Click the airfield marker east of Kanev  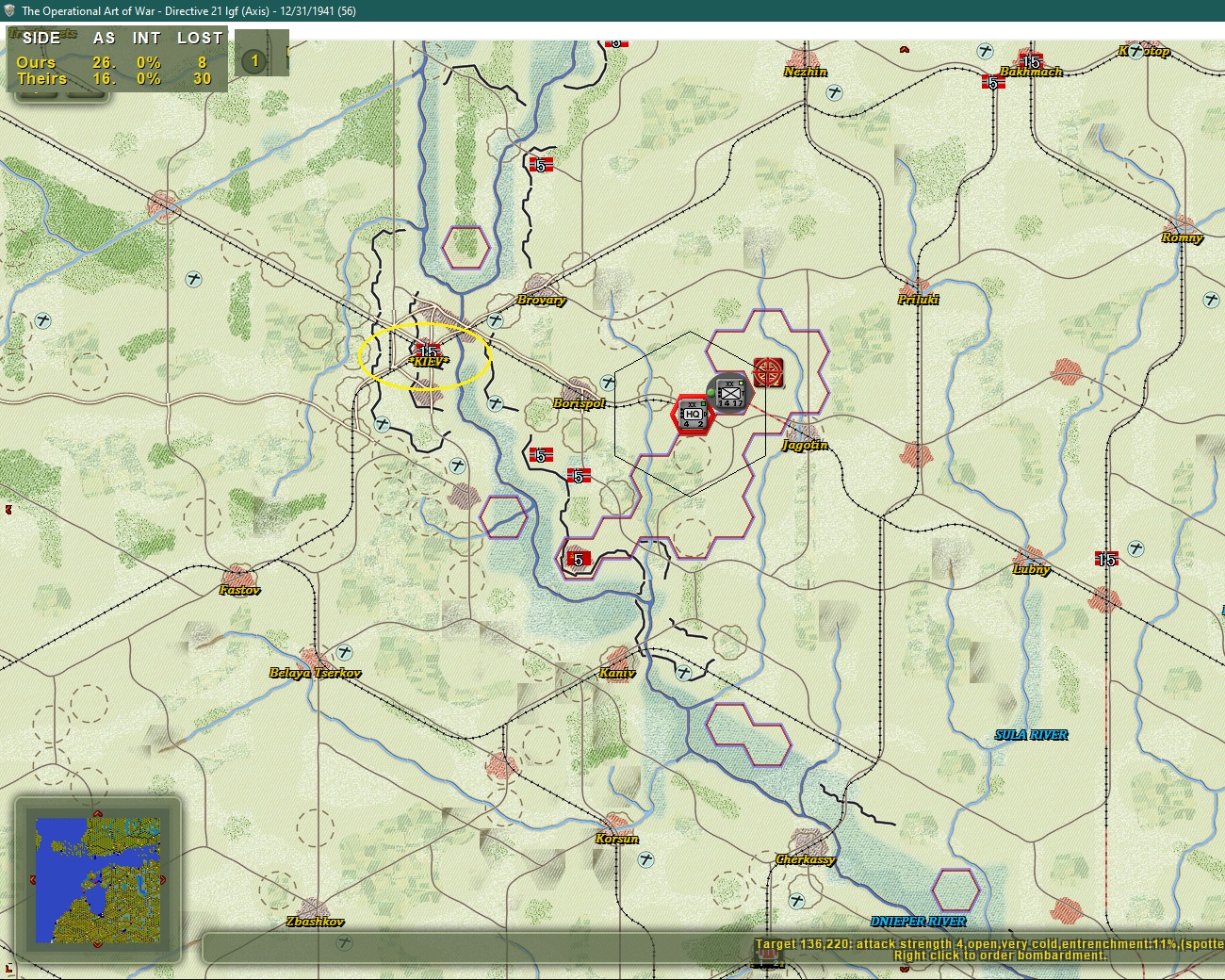click(683, 673)
